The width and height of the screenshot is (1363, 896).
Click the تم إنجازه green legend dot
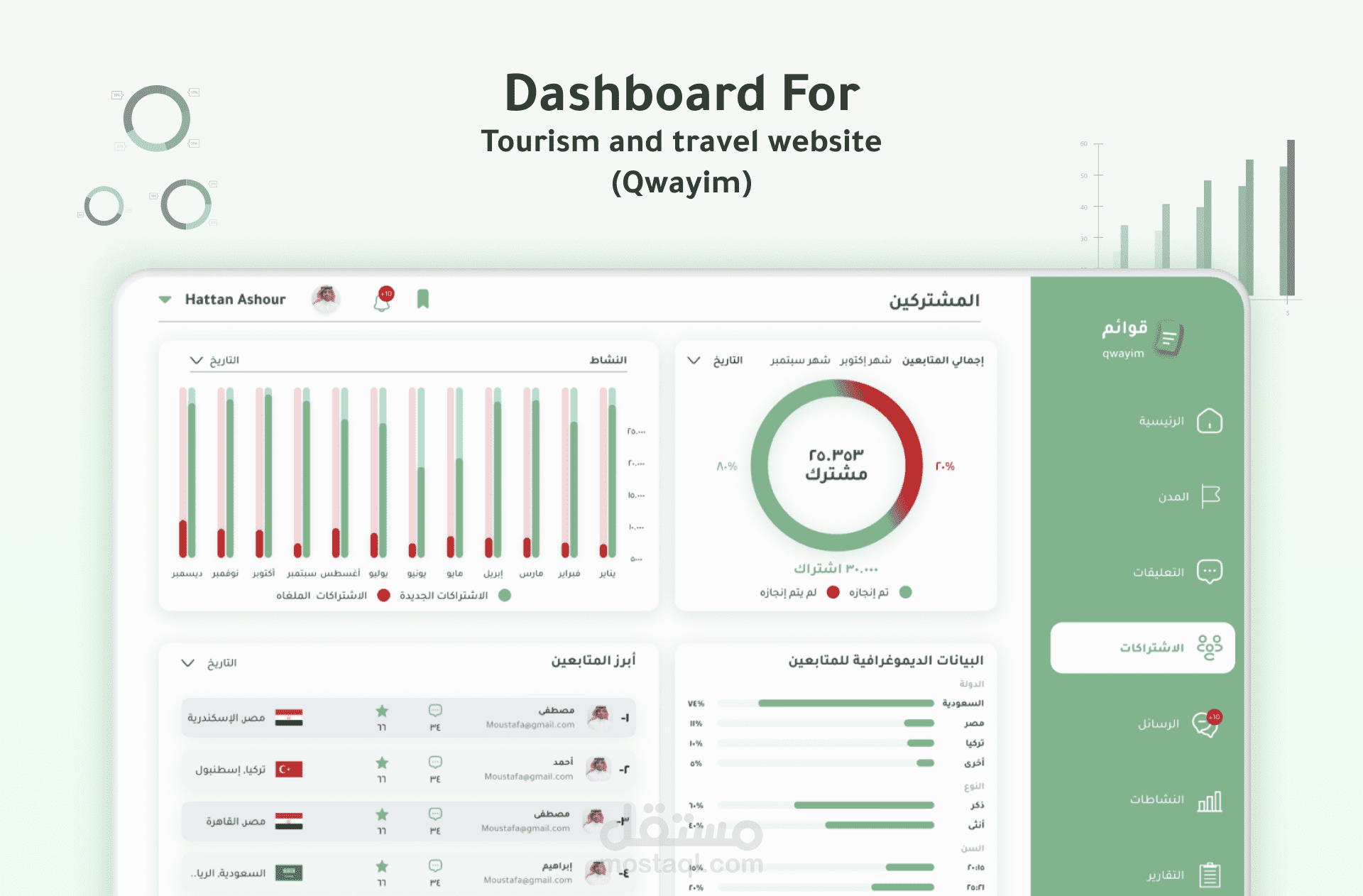(x=905, y=592)
